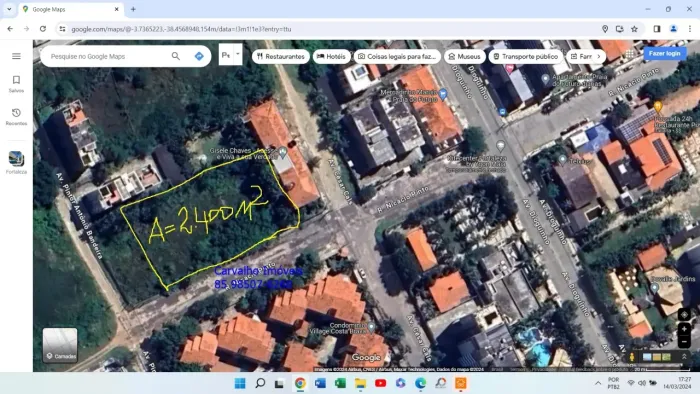Viewport: 700px width, 394px height.
Task: Click the search magnifier in Maps
Action: coord(176,56)
